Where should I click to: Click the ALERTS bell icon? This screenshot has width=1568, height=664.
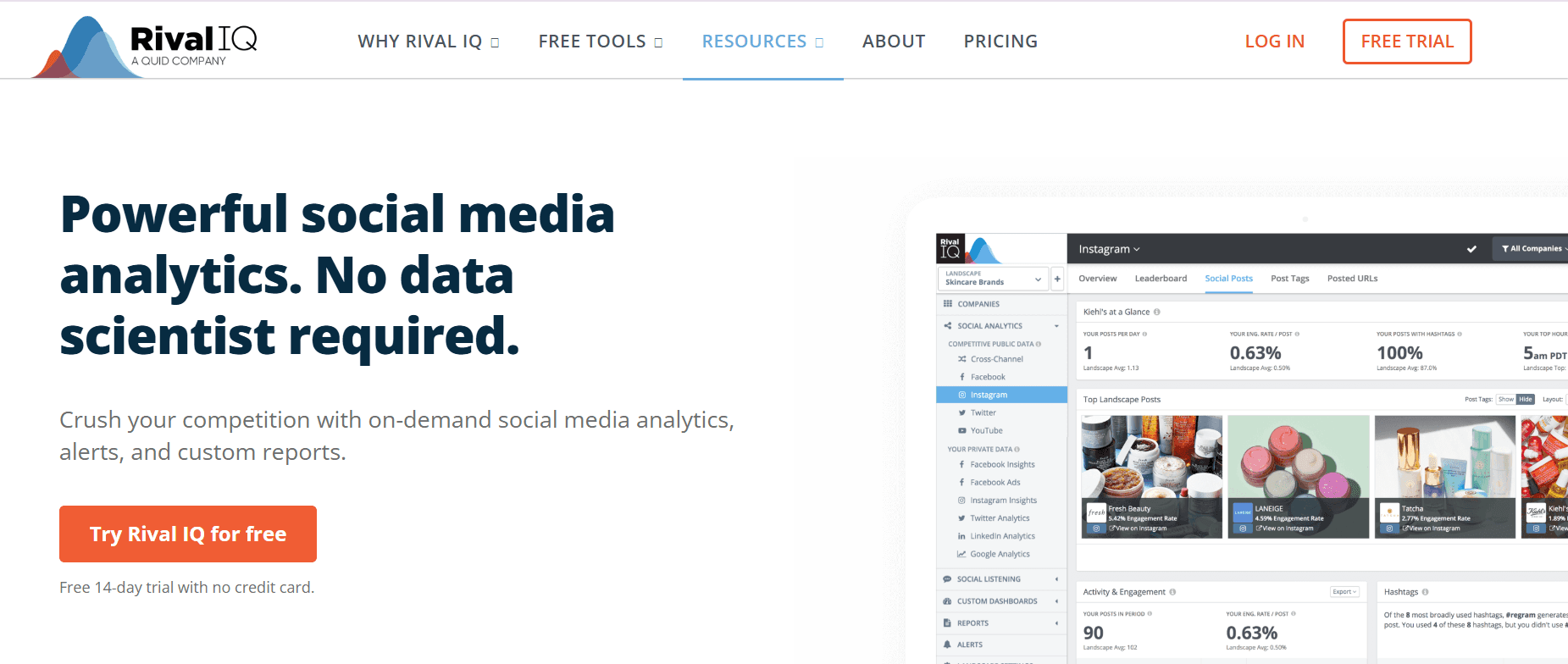948,645
